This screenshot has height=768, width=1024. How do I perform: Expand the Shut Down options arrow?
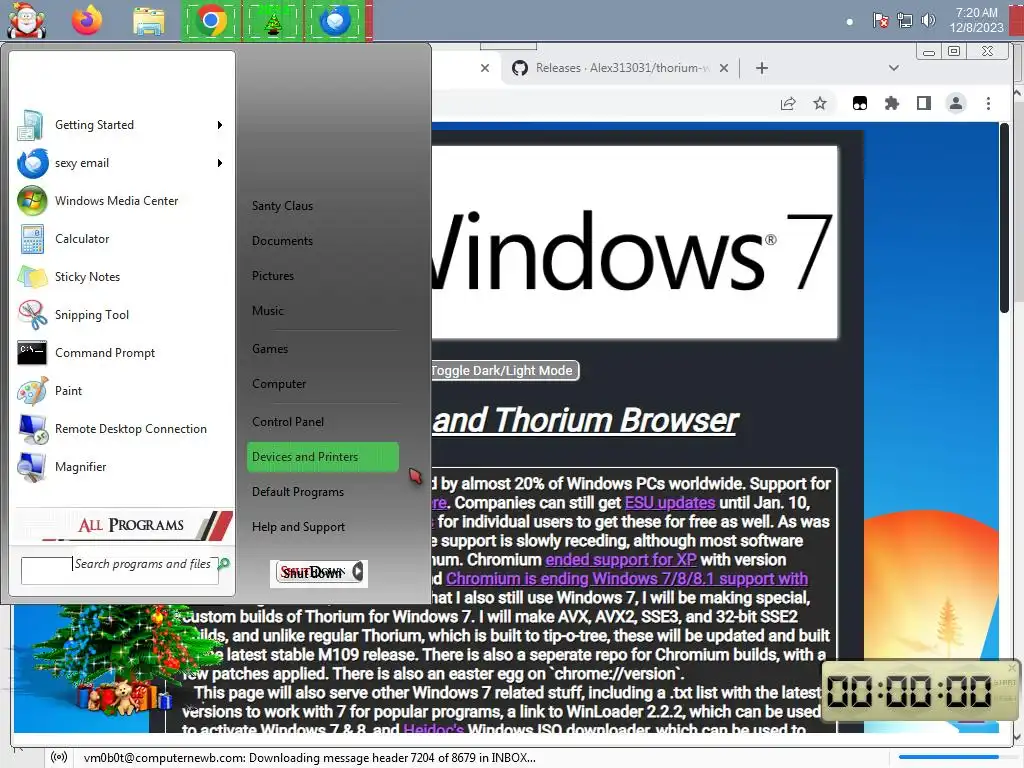pyautogui.click(x=357, y=572)
